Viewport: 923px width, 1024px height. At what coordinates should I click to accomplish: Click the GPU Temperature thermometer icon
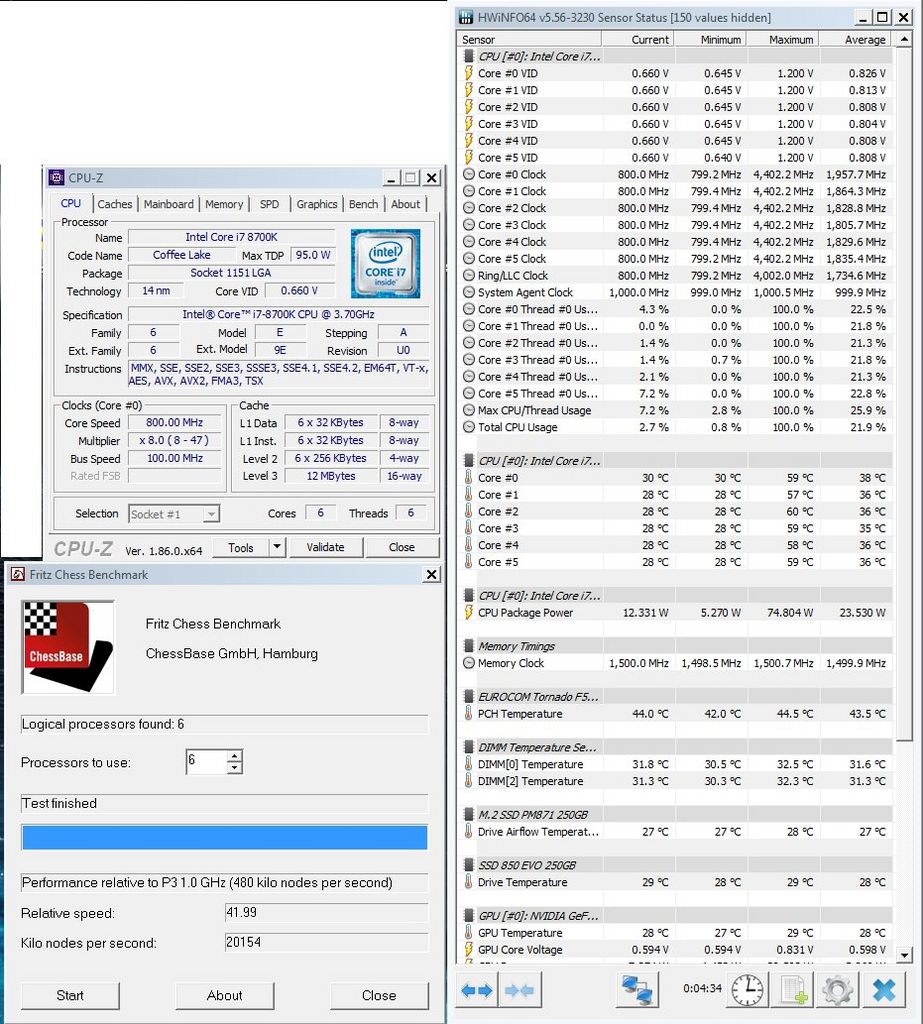[468, 933]
